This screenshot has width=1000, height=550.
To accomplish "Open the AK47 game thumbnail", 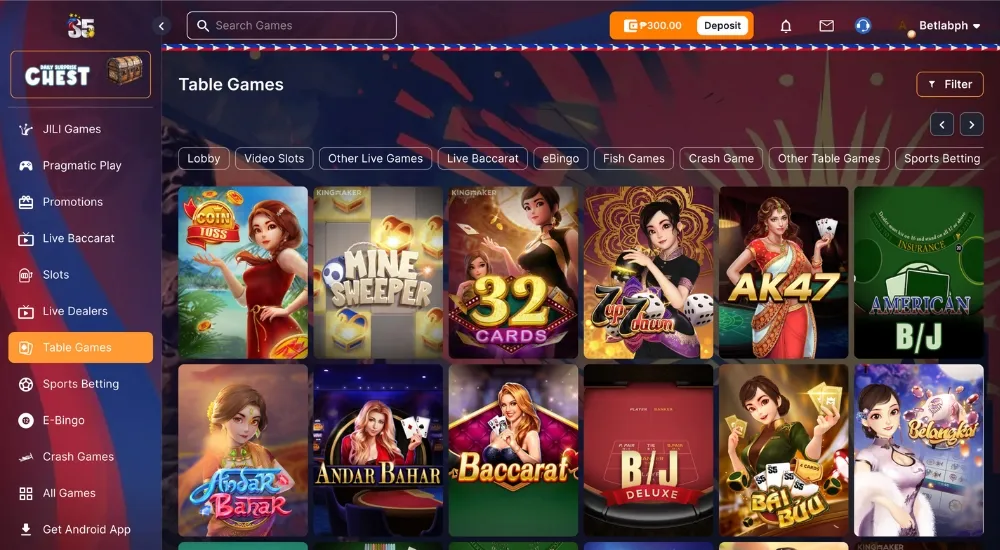I will point(784,272).
